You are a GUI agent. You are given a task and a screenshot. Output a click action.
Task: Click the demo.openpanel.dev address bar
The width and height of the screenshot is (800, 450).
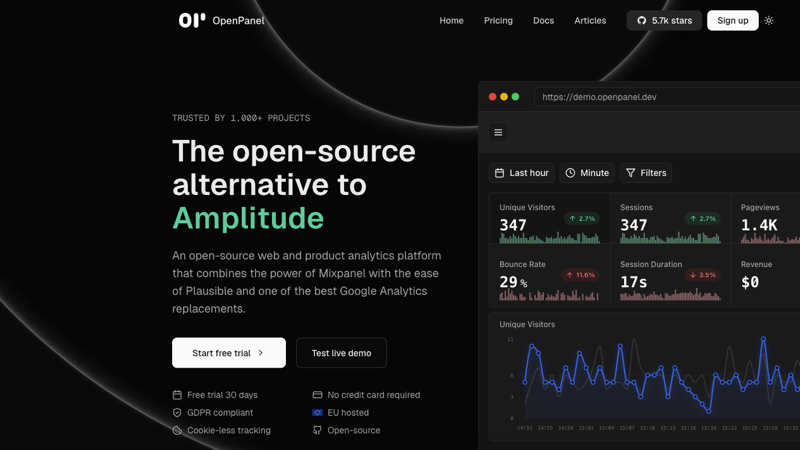(667, 97)
